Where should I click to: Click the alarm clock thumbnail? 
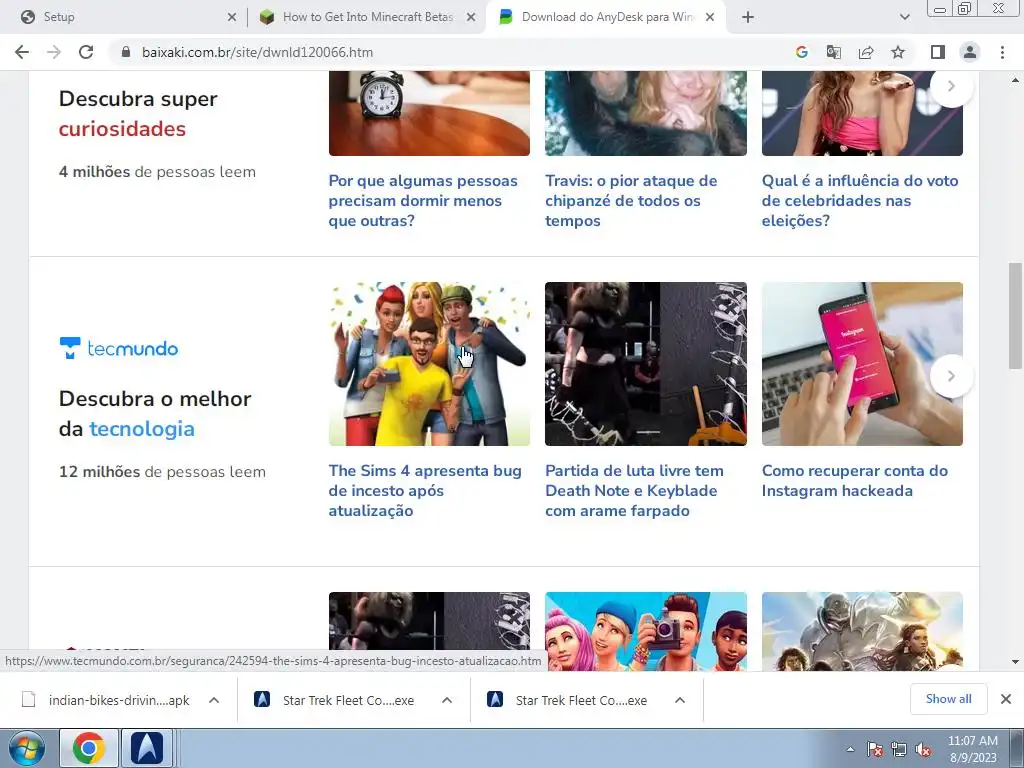[429, 113]
